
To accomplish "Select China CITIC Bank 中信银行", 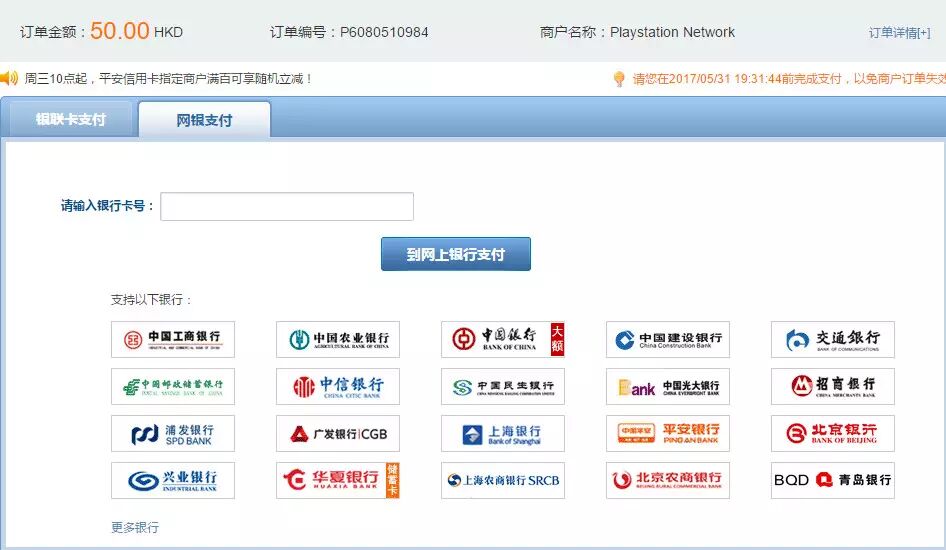I will (x=338, y=387).
